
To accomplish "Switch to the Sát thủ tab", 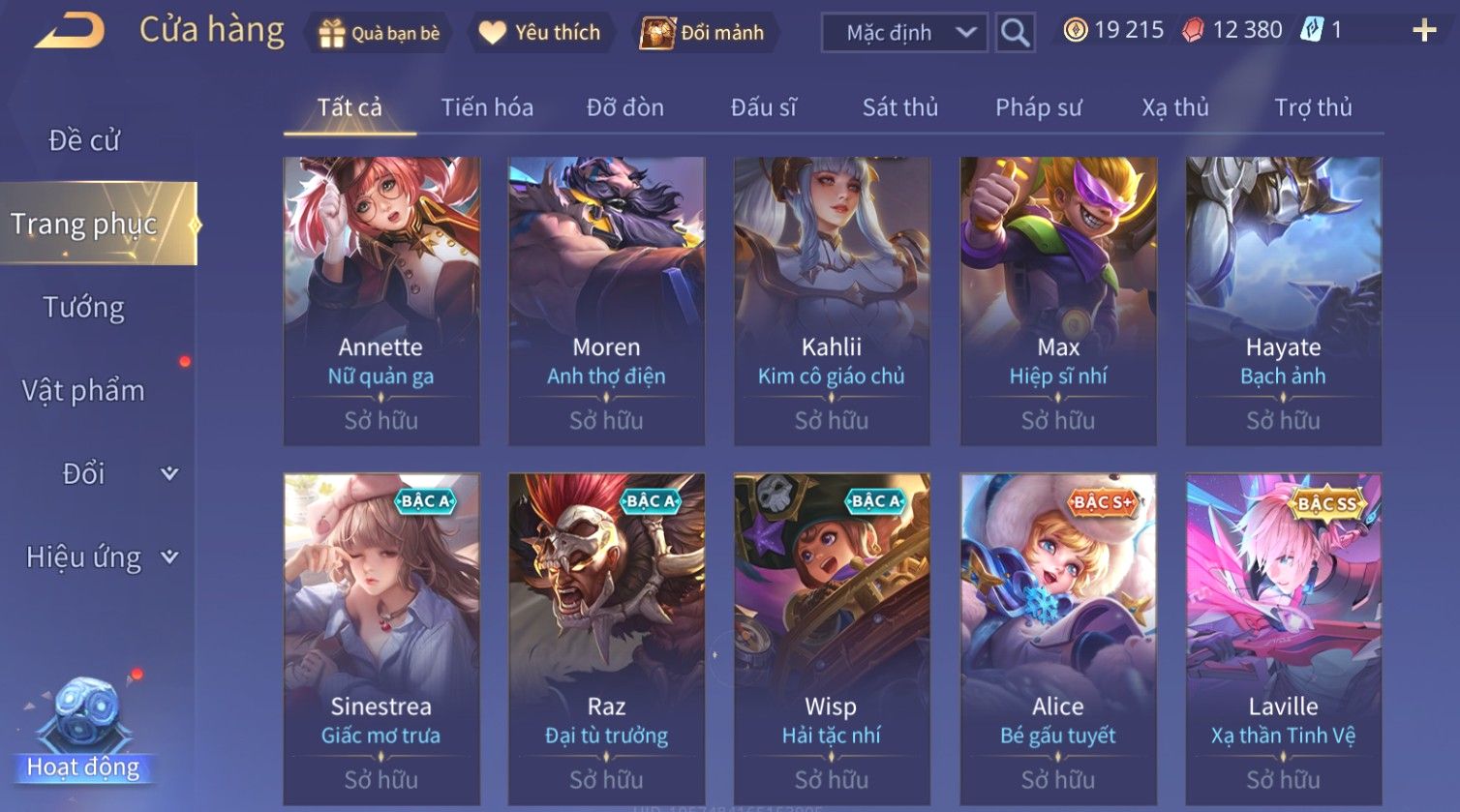I will tap(900, 107).
